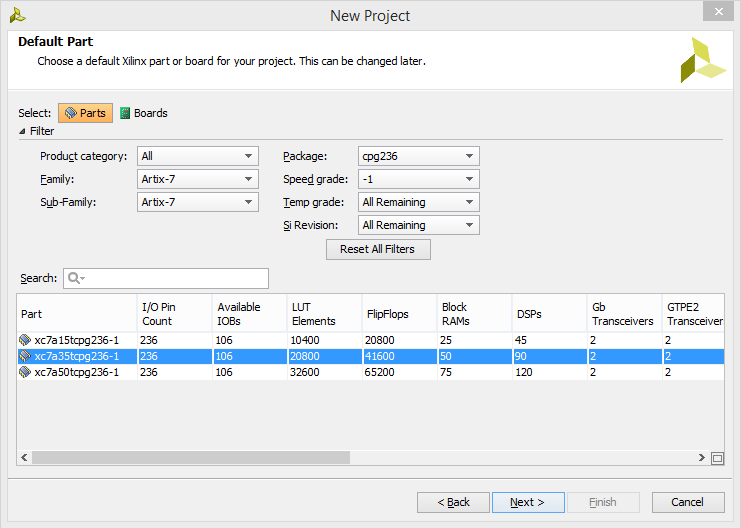Open Product category dropdown
The height and width of the screenshot is (528, 741).
click(198, 156)
